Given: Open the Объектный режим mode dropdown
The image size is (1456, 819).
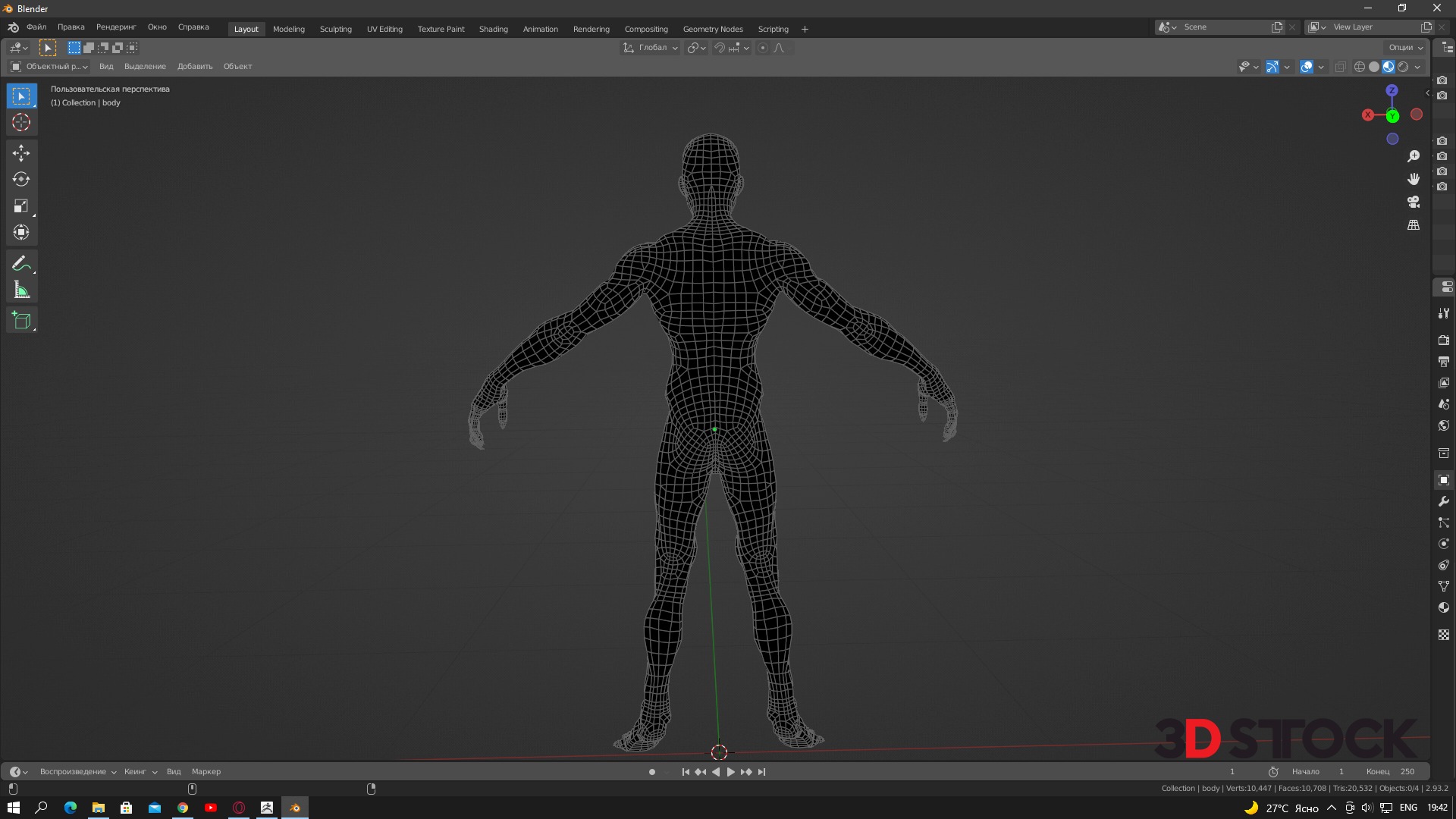Looking at the screenshot, I should [x=49, y=67].
